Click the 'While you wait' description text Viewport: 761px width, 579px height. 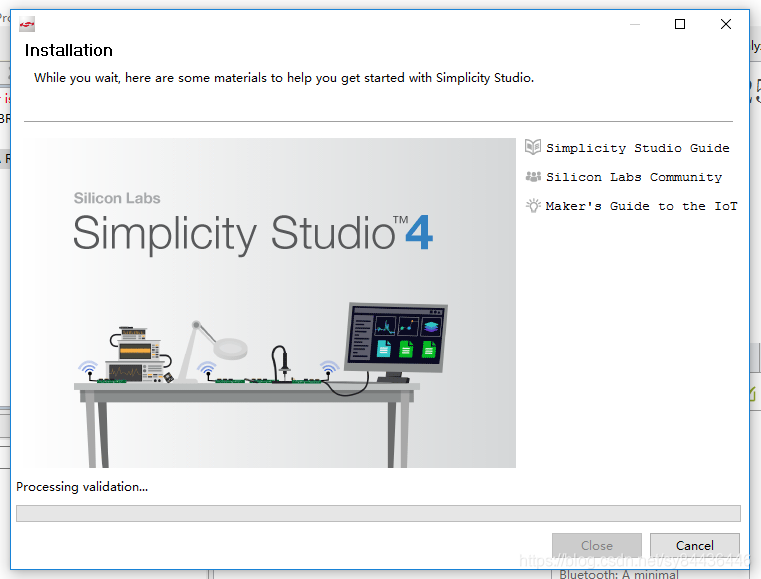tap(284, 78)
